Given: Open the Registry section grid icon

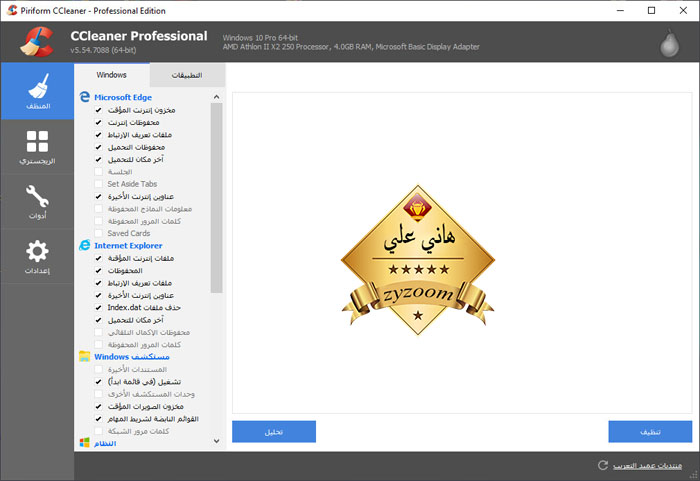Looking at the screenshot, I should click(38, 147).
